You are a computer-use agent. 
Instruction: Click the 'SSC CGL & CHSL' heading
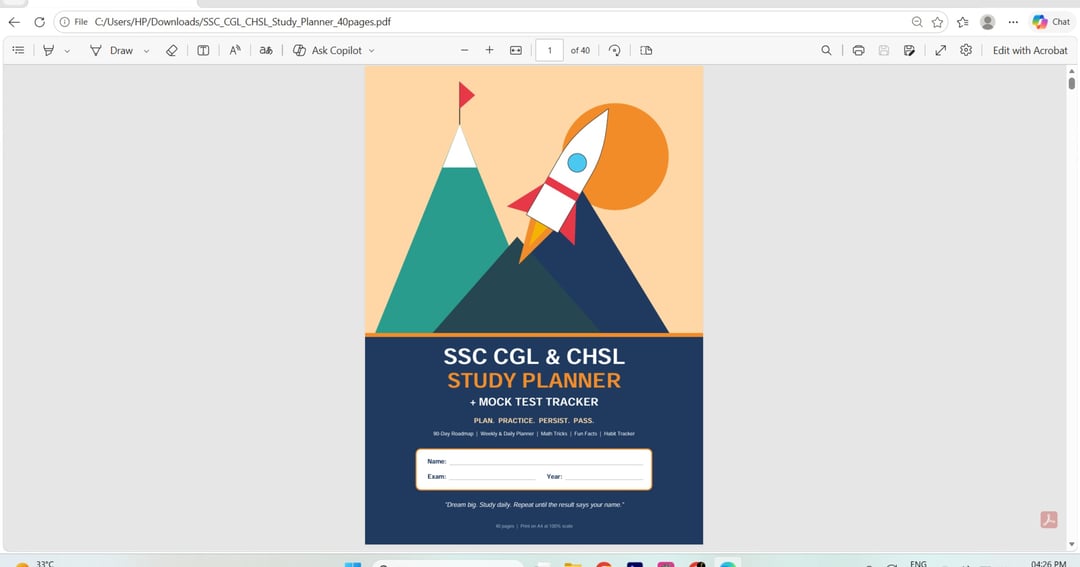(x=534, y=356)
